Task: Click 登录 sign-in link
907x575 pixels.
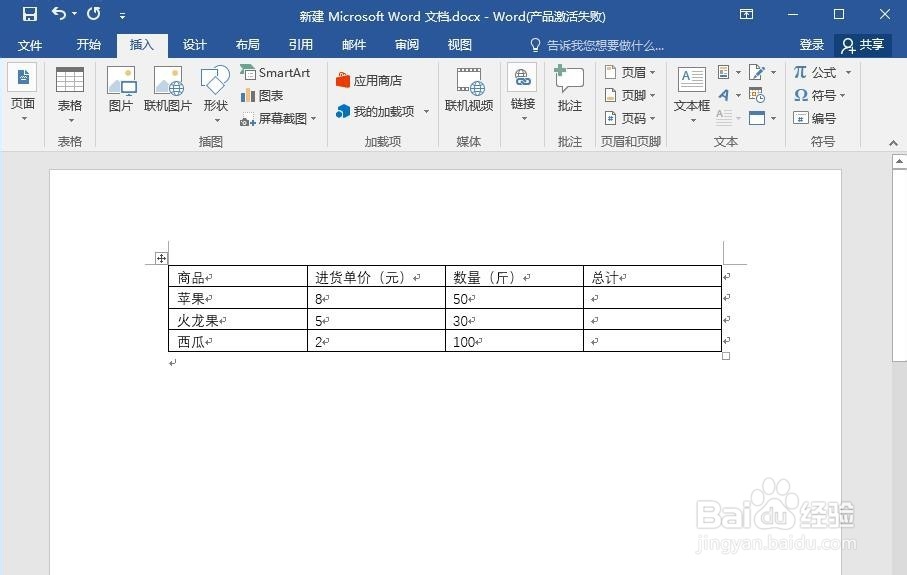Action: click(811, 45)
